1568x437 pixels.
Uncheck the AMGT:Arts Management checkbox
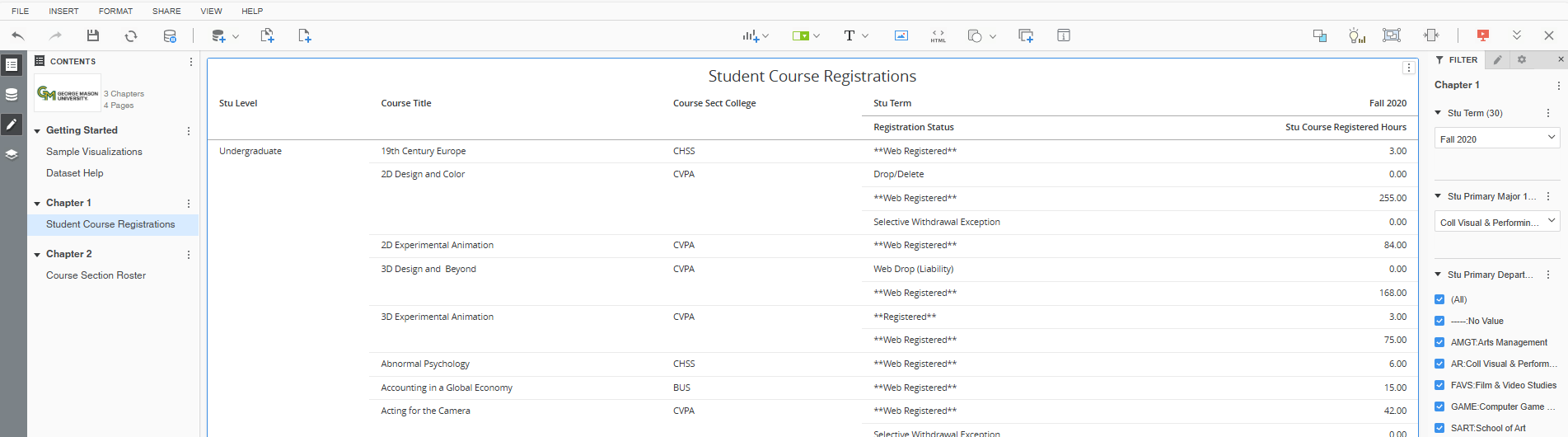1439,342
